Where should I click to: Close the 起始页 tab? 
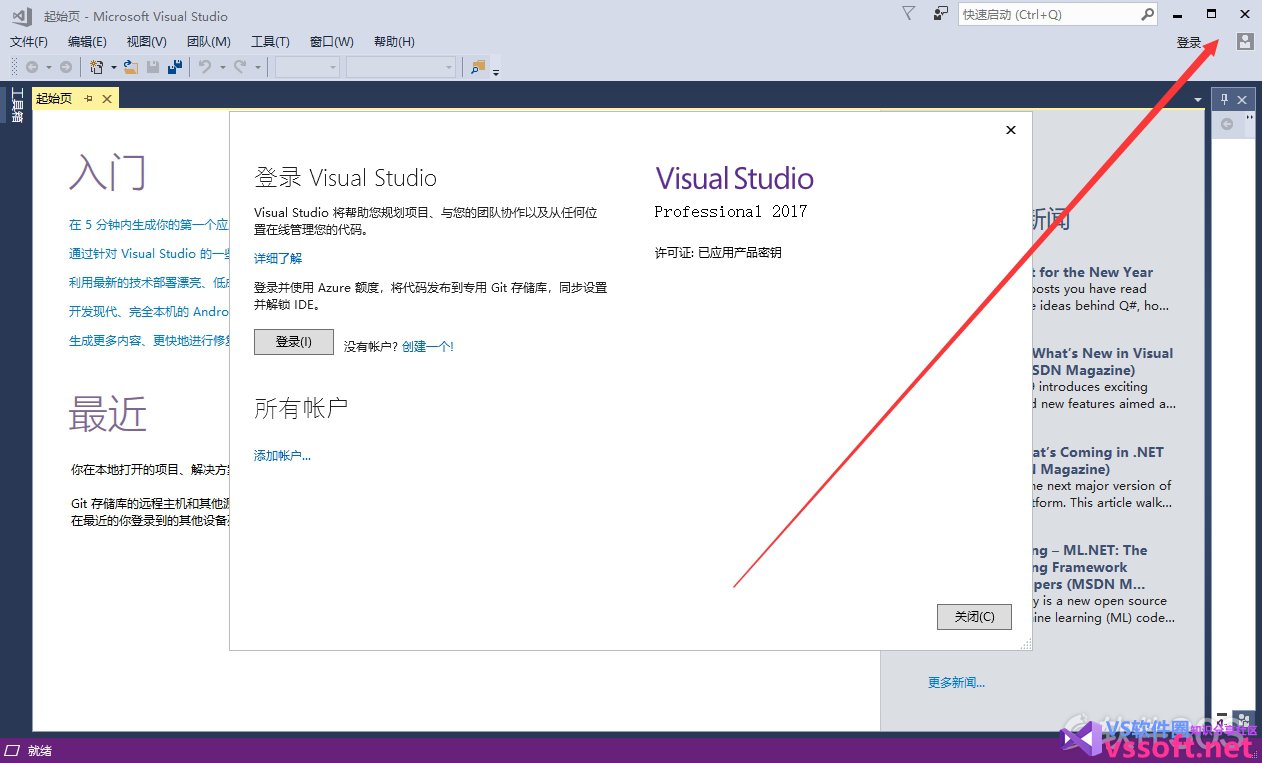tap(107, 98)
